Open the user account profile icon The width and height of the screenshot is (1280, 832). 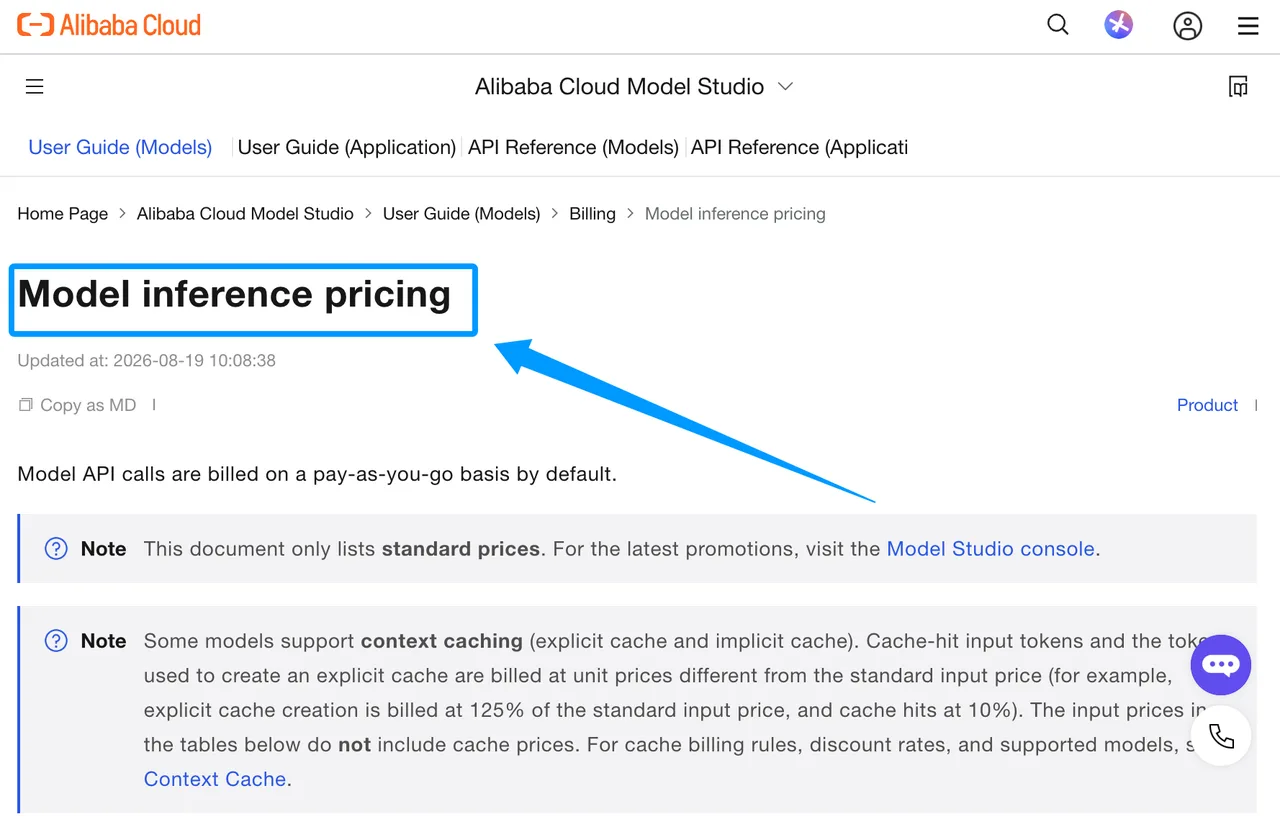pyautogui.click(x=1187, y=26)
